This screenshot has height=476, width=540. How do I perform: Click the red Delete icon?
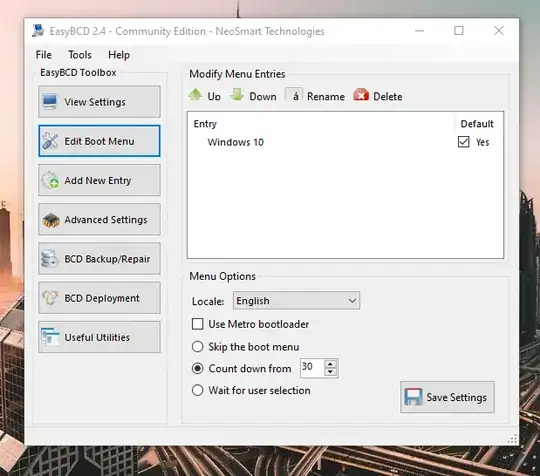click(x=361, y=95)
